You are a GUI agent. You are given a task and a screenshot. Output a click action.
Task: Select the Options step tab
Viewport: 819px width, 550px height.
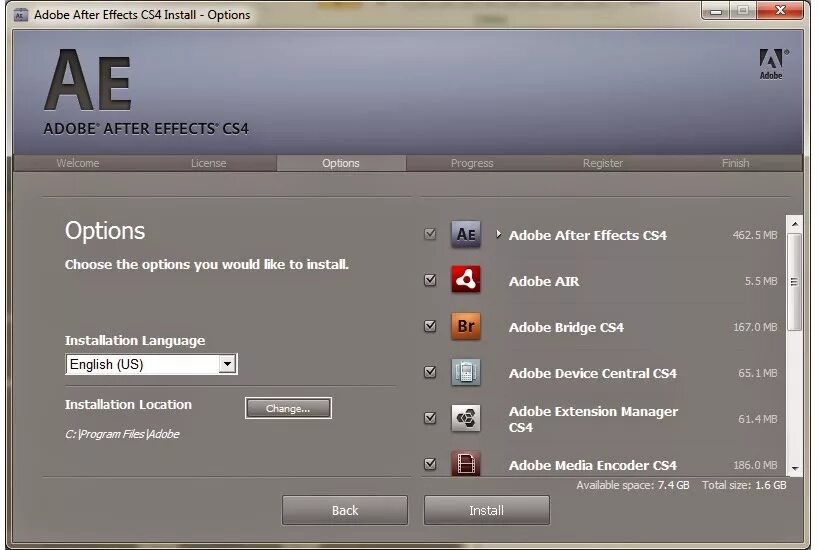341,163
